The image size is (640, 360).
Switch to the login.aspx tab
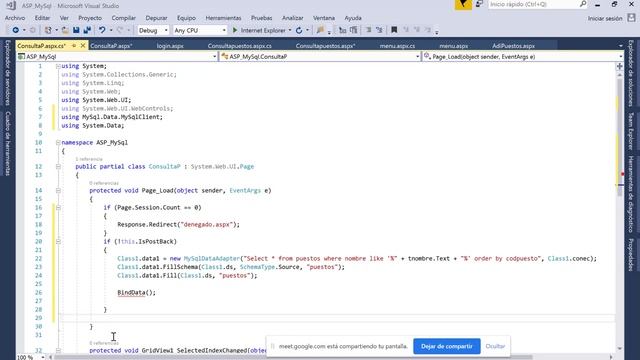170,46
